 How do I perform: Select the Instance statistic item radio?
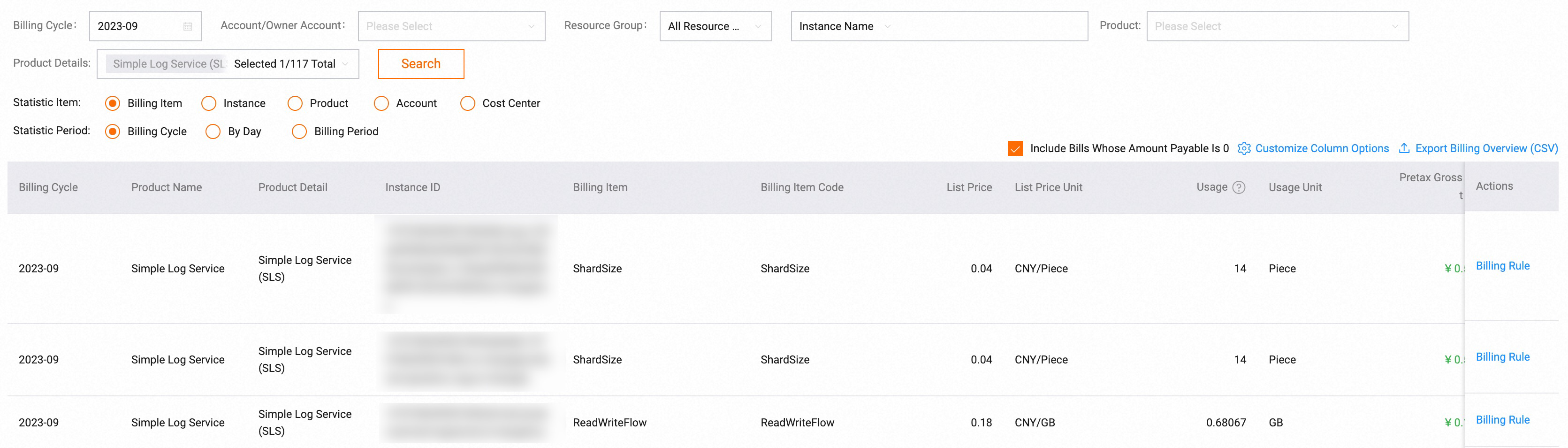click(x=209, y=103)
